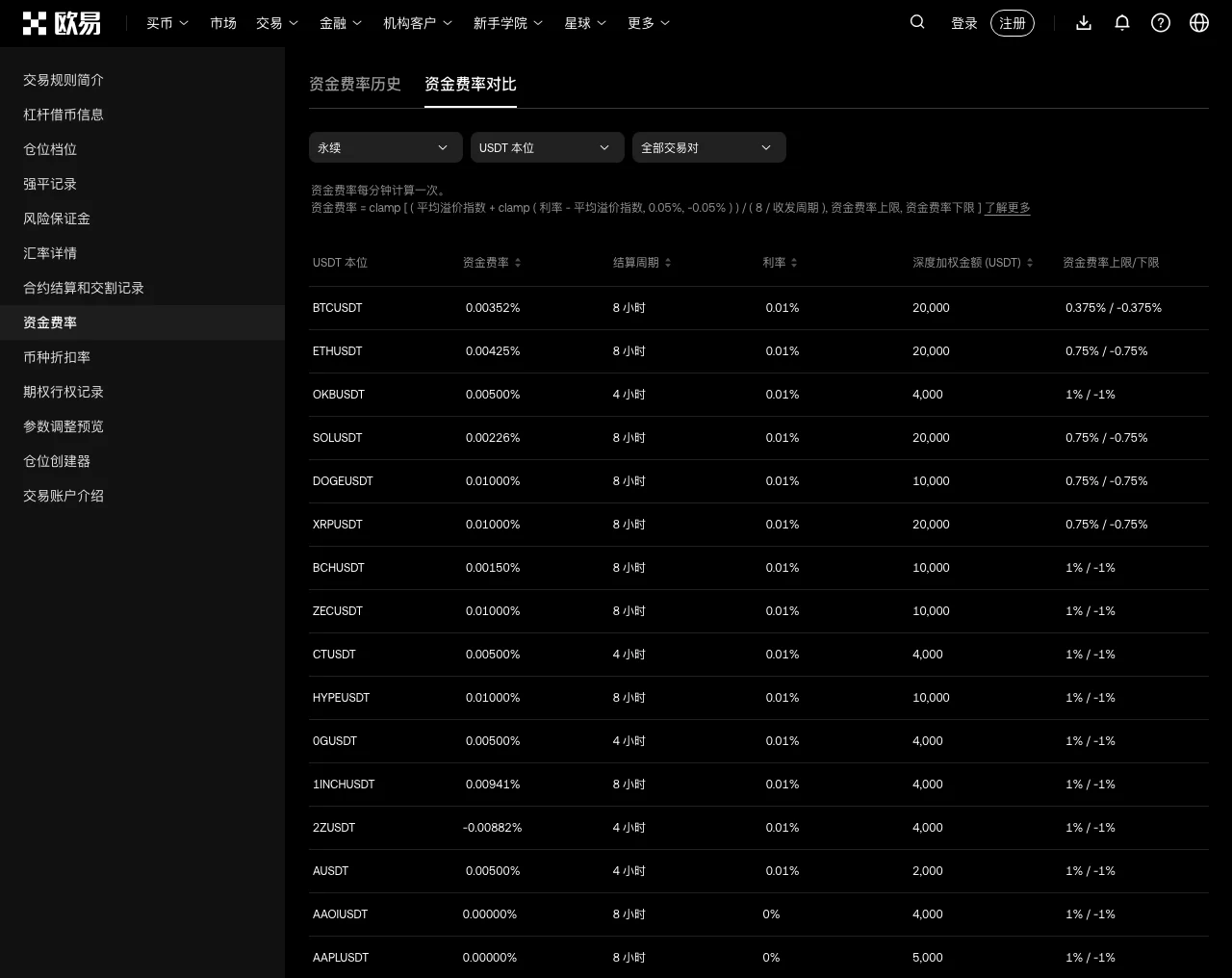This screenshot has height=978, width=1232.
Task: Open the notifications bell icon
Action: pos(1122,23)
